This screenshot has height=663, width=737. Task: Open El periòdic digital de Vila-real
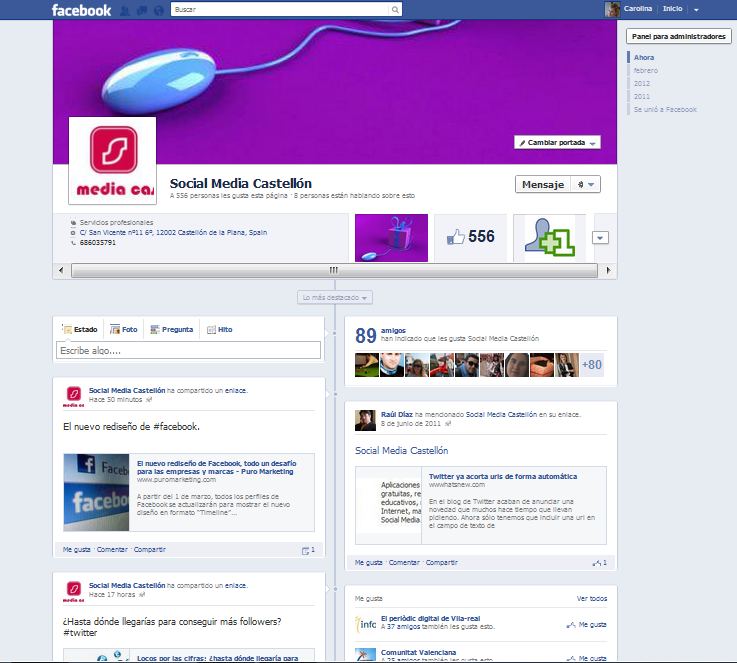point(431,618)
